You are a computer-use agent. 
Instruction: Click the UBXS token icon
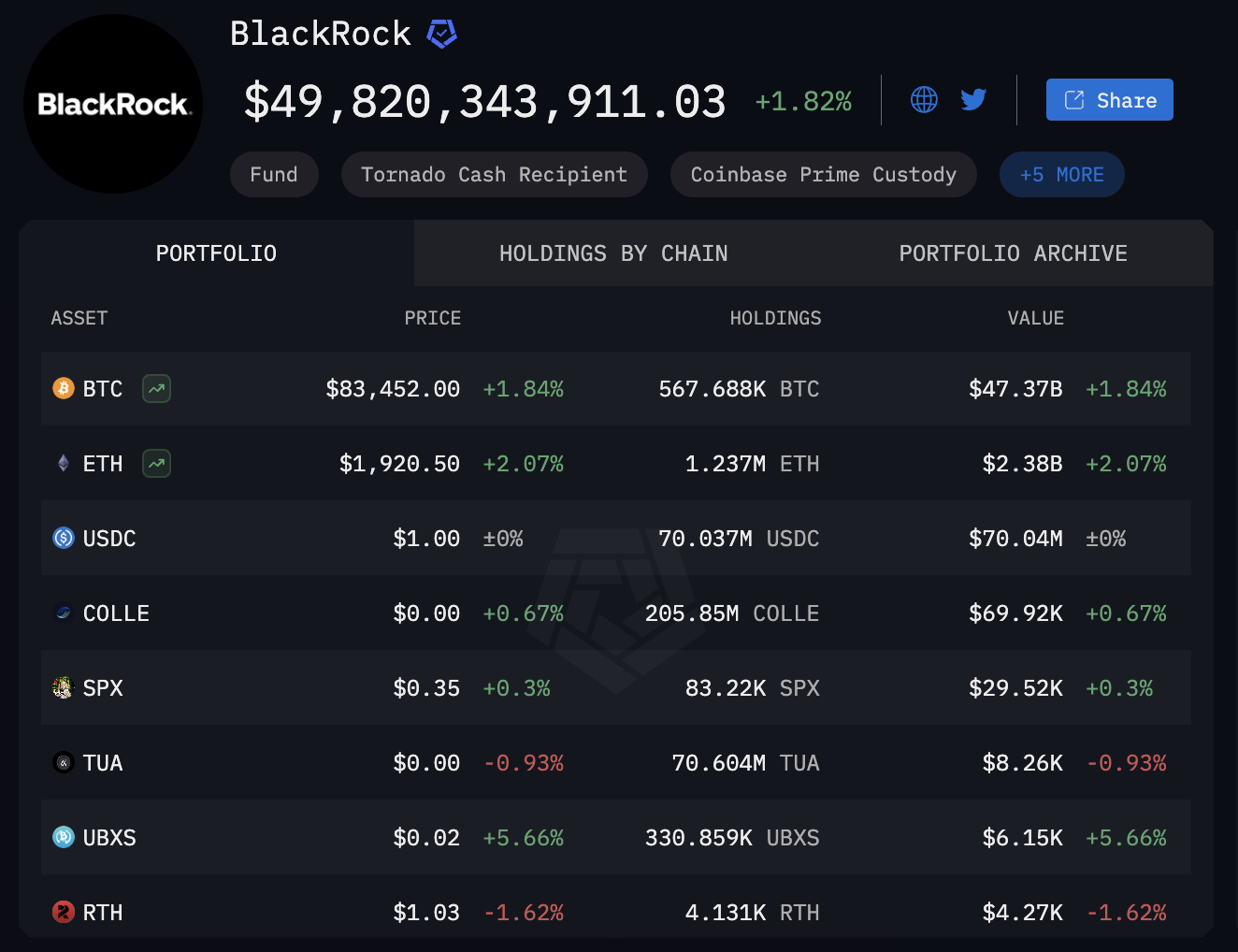point(63,837)
